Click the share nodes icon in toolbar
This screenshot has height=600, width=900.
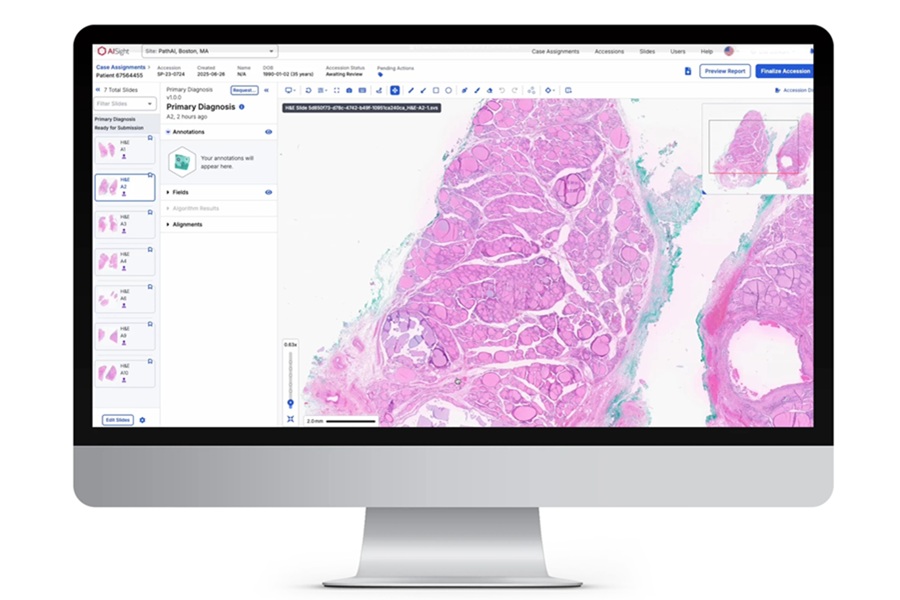pos(531,91)
